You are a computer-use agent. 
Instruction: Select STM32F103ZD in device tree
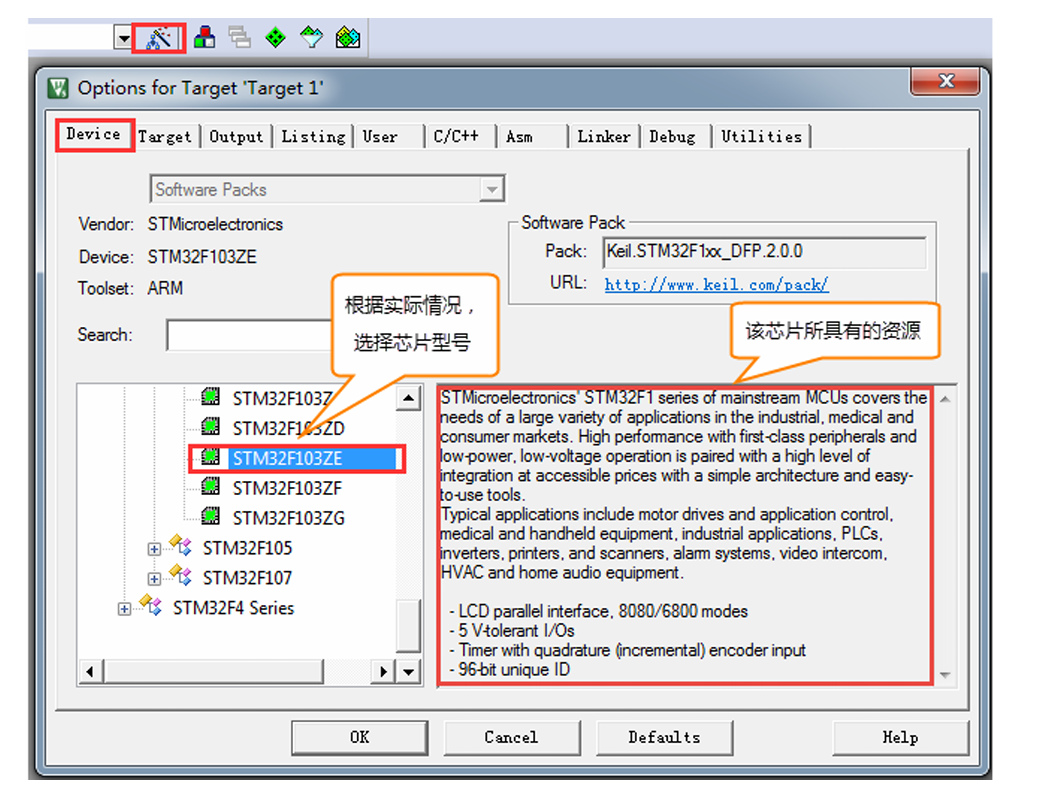click(x=289, y=428)
